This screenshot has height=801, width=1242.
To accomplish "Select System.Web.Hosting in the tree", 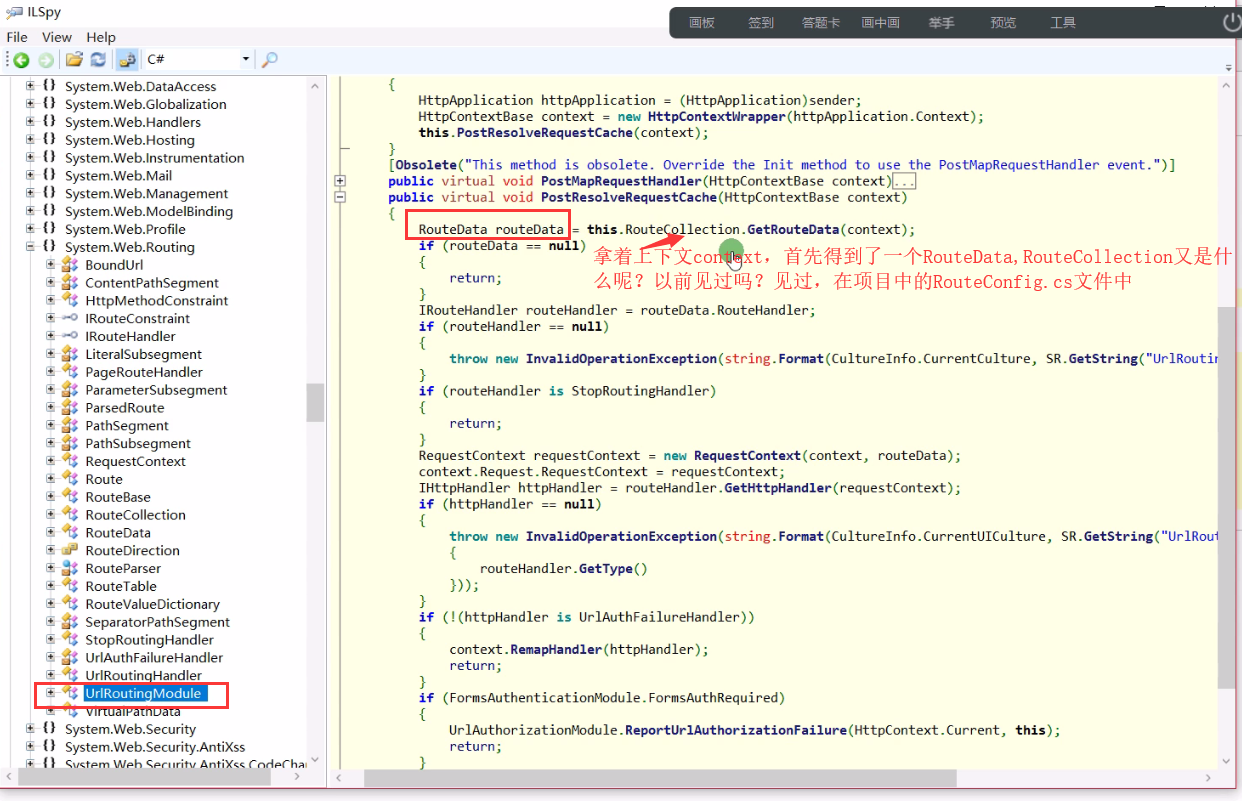I will [x=130, y=140].
